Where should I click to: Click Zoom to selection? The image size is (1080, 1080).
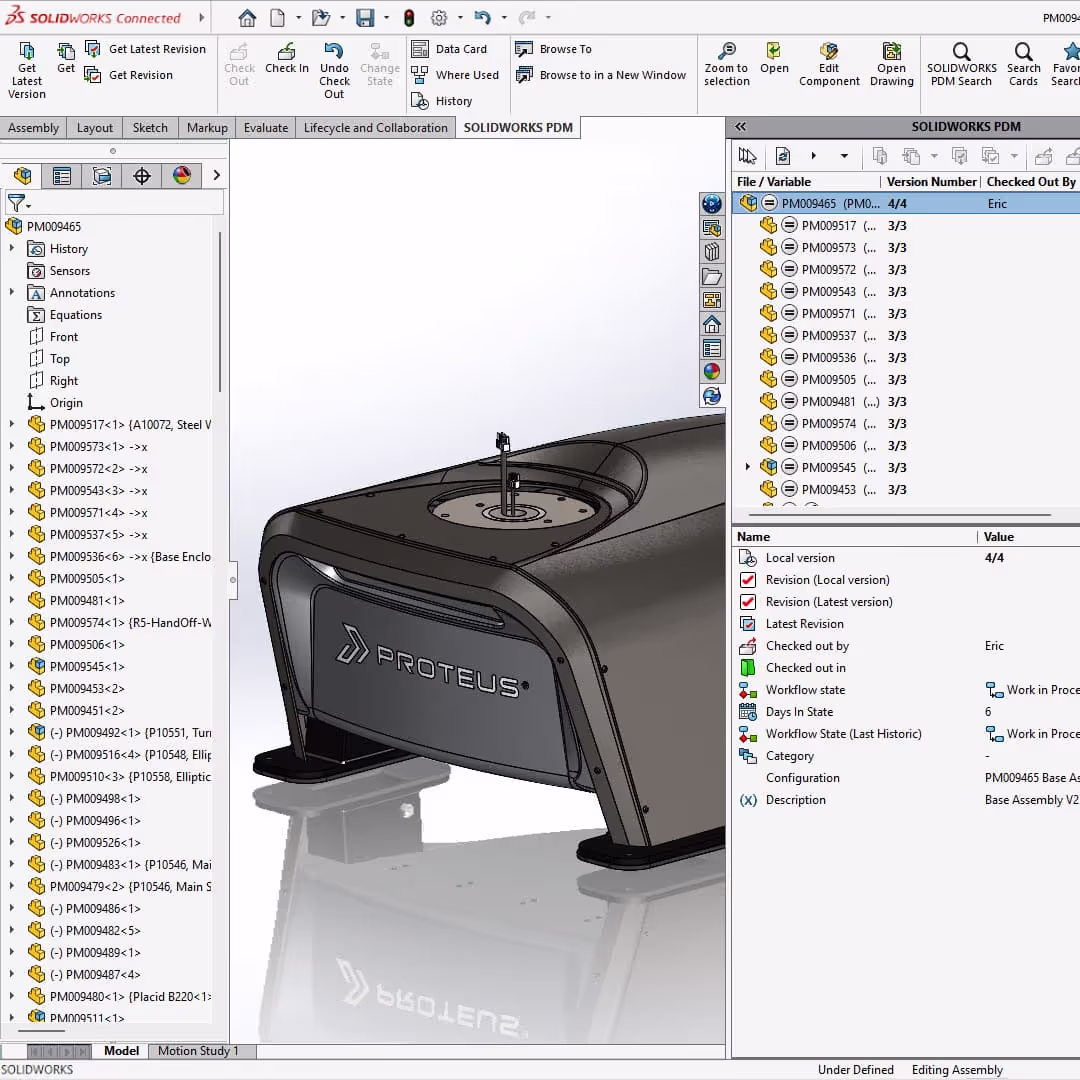pos(727,65)
